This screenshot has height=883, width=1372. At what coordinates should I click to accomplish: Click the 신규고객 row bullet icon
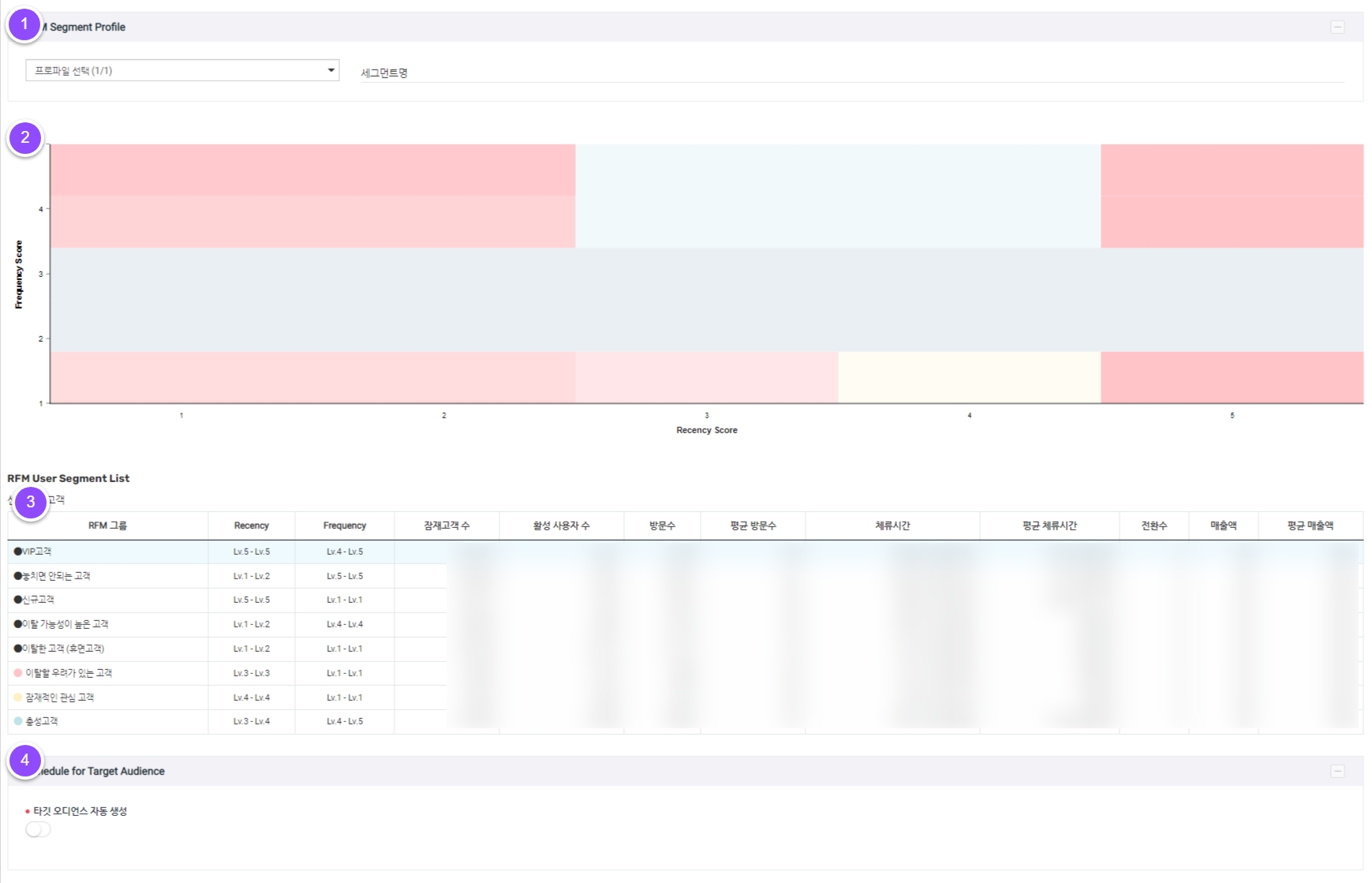[x=18, y=600]
